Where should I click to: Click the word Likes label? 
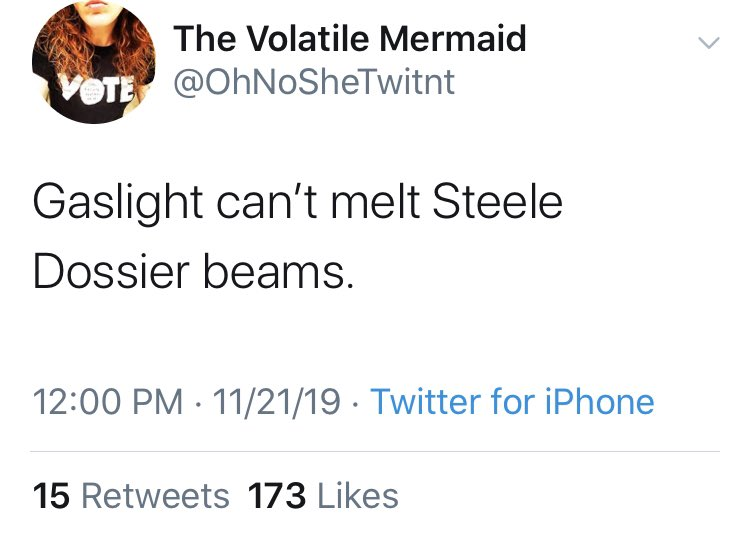tap(358, 496)
